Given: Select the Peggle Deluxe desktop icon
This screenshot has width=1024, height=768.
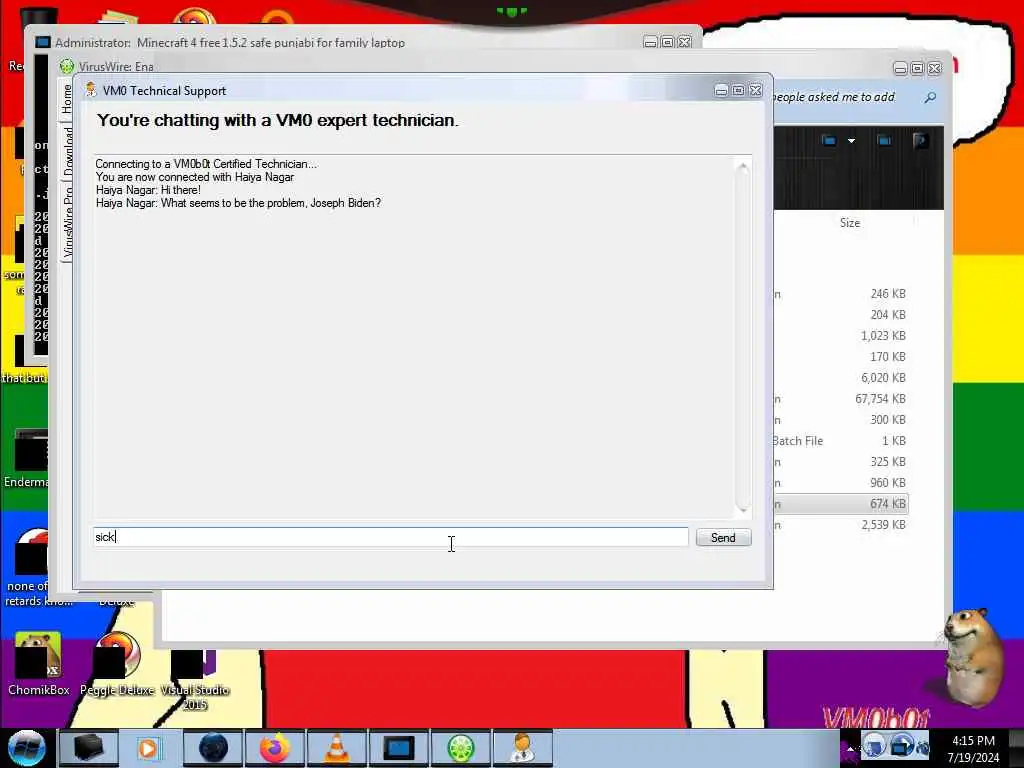Looking at the screenshot, I should (x=117, y=664).
